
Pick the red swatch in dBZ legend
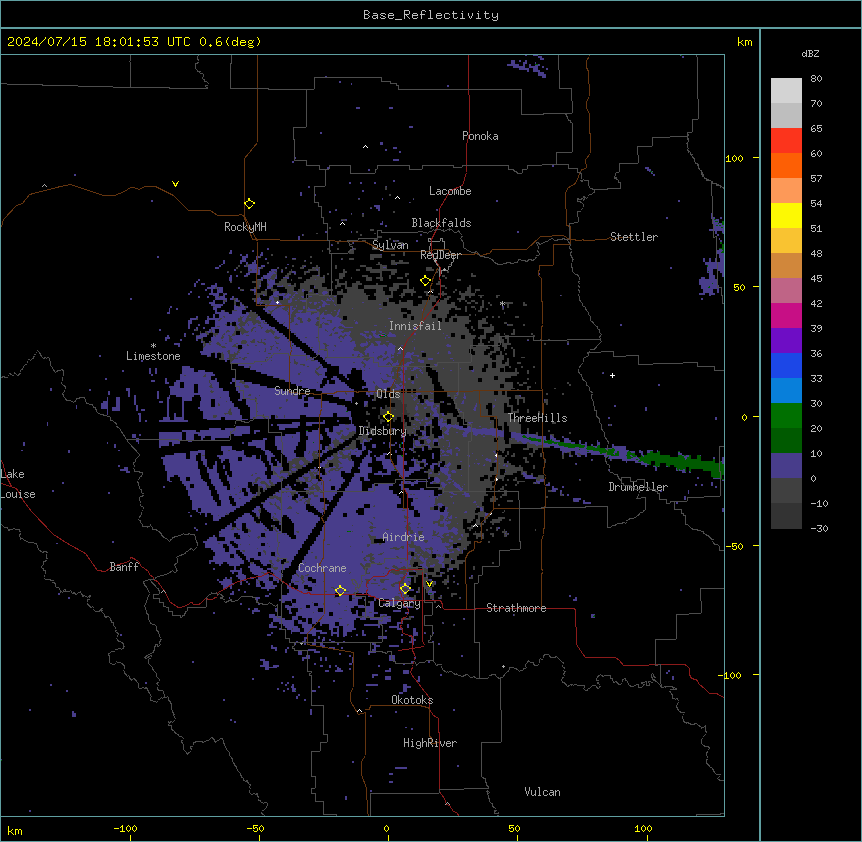coord(786,141)
